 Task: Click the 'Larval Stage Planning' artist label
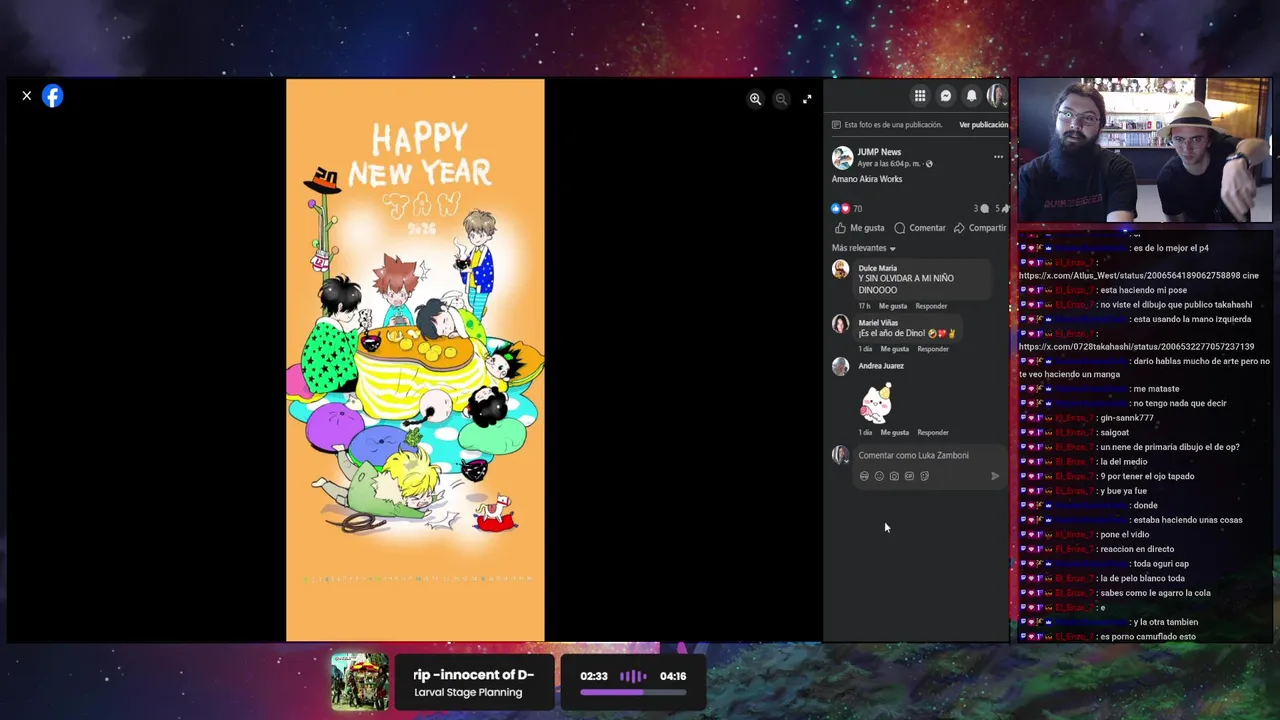[x=468, y=692]
